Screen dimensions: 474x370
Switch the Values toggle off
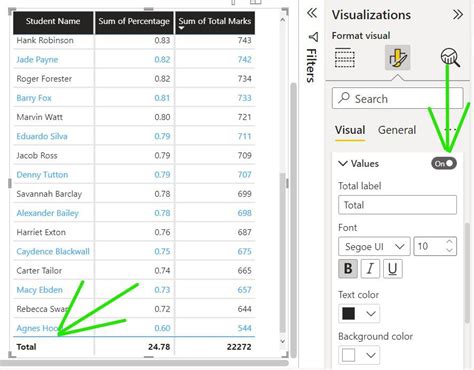[444, 163]
